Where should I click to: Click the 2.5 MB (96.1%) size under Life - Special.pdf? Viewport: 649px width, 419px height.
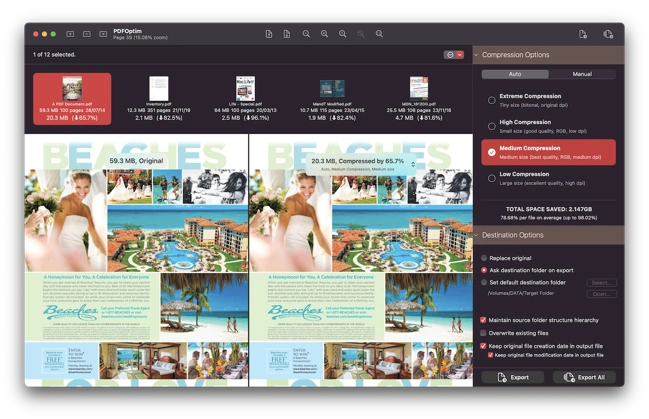click(245, 118)
